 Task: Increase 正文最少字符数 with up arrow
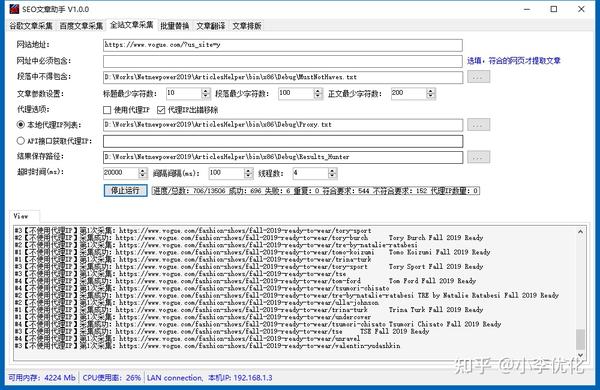[431, 91]
